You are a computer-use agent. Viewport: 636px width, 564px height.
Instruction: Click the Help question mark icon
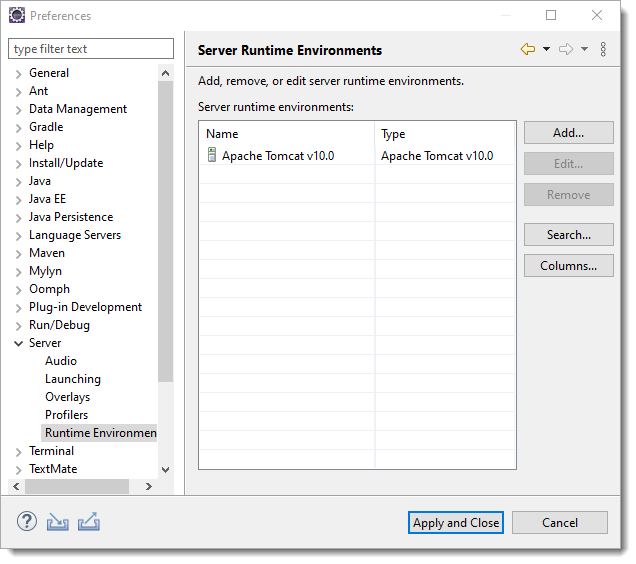[x=27, y=521]
